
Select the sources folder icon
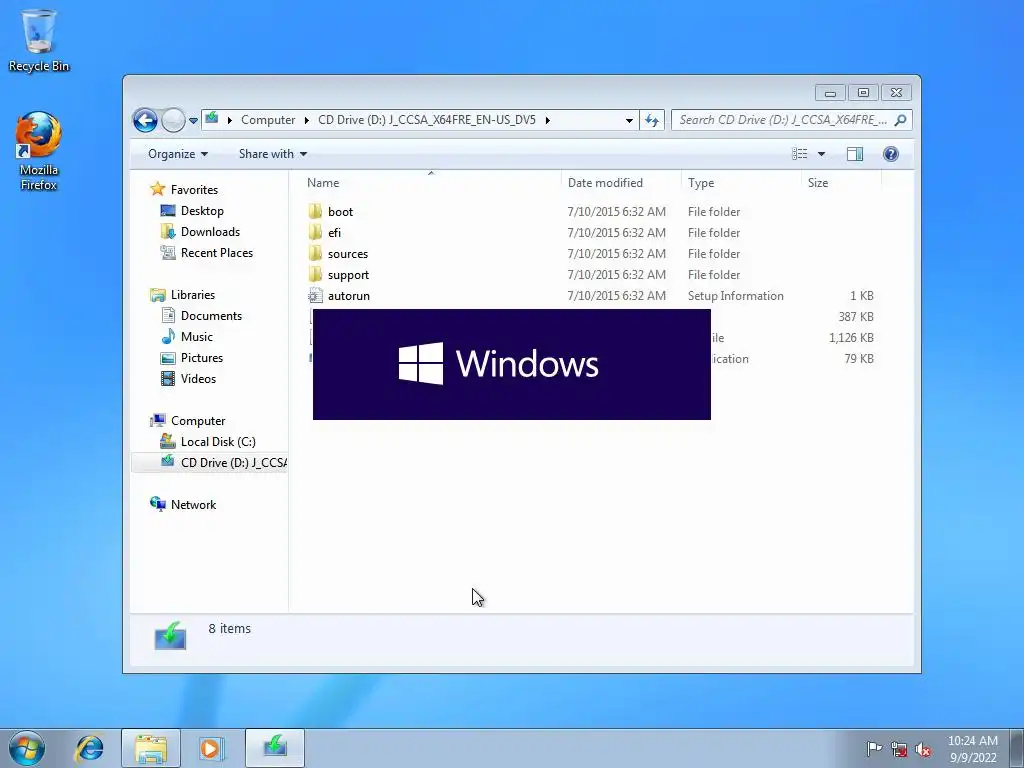pyautogui.click(x=315, y=253)
